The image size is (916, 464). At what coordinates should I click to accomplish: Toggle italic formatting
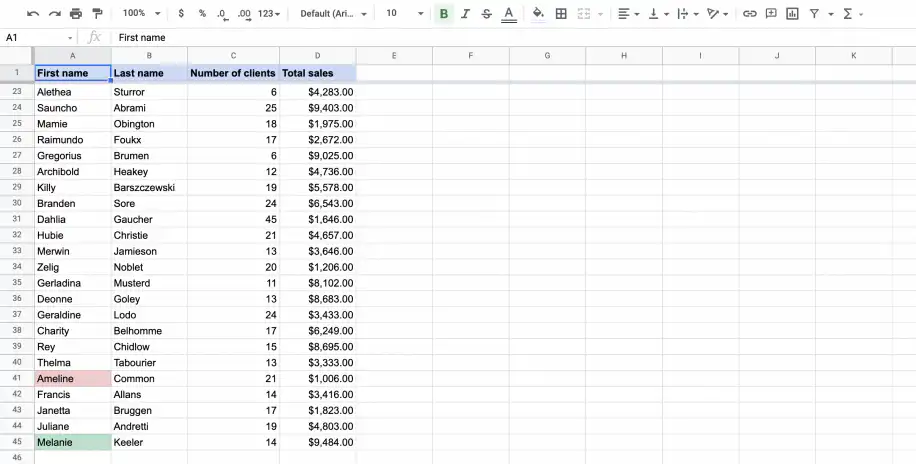tap(465, 13)
